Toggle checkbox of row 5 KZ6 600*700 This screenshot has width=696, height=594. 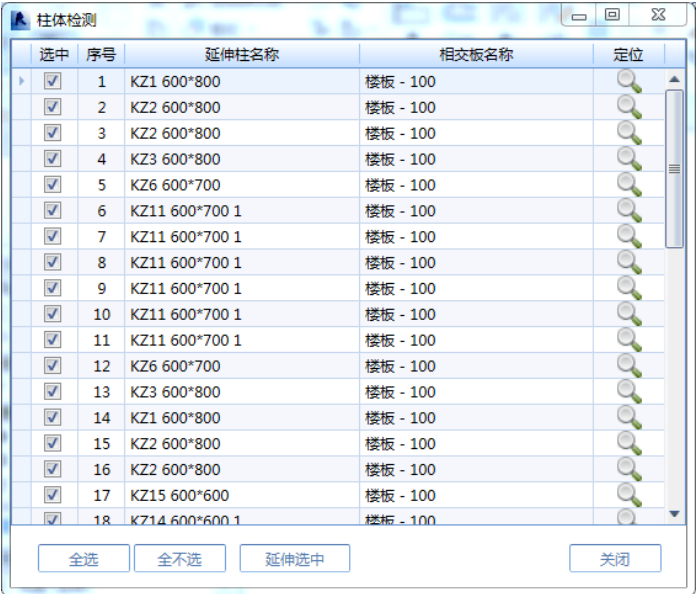click(x=52, y=185)
